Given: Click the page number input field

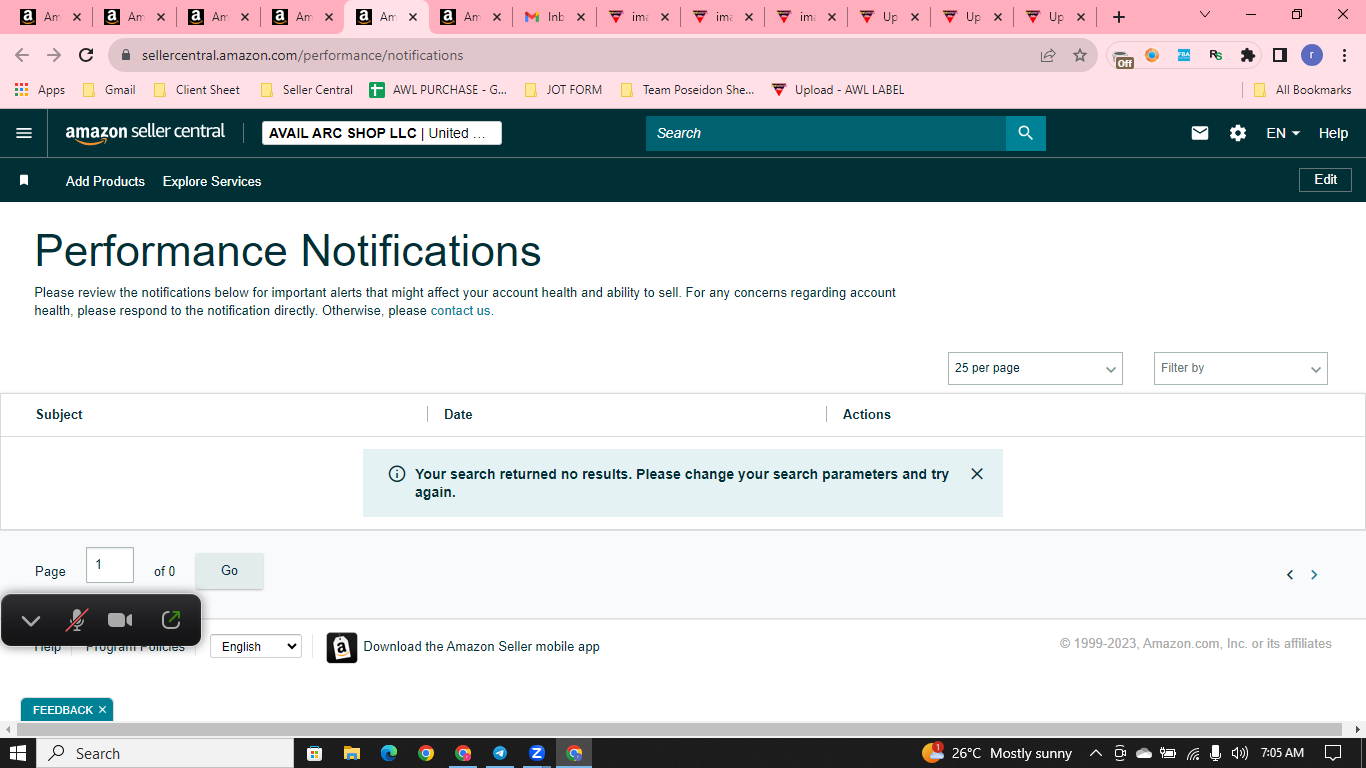Looking at the screenshot, I should [x=110, y=565].
